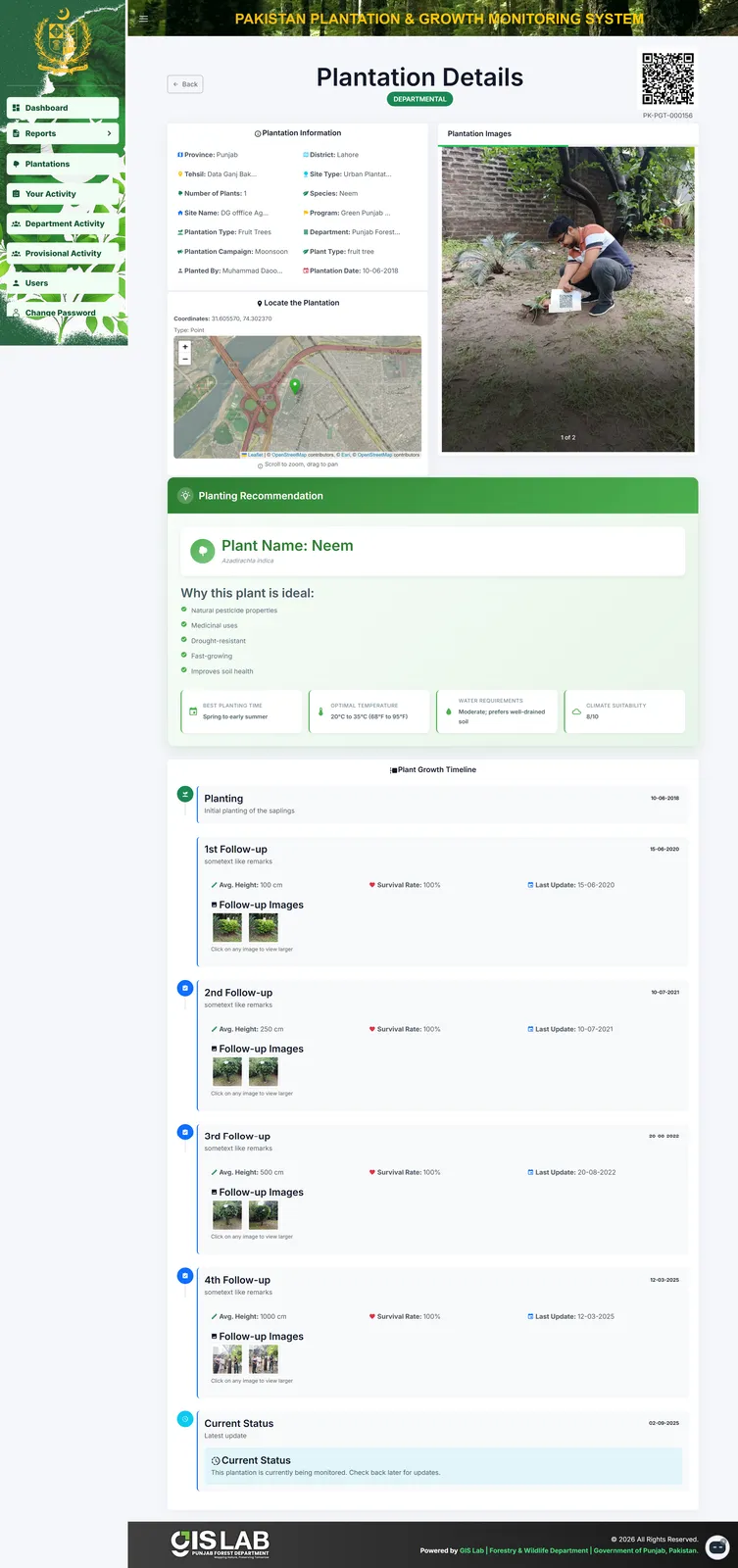738x1568 pixels.
Task: Click the 2nd Follow-up timeline marker
Action: [x=184, y=988]
